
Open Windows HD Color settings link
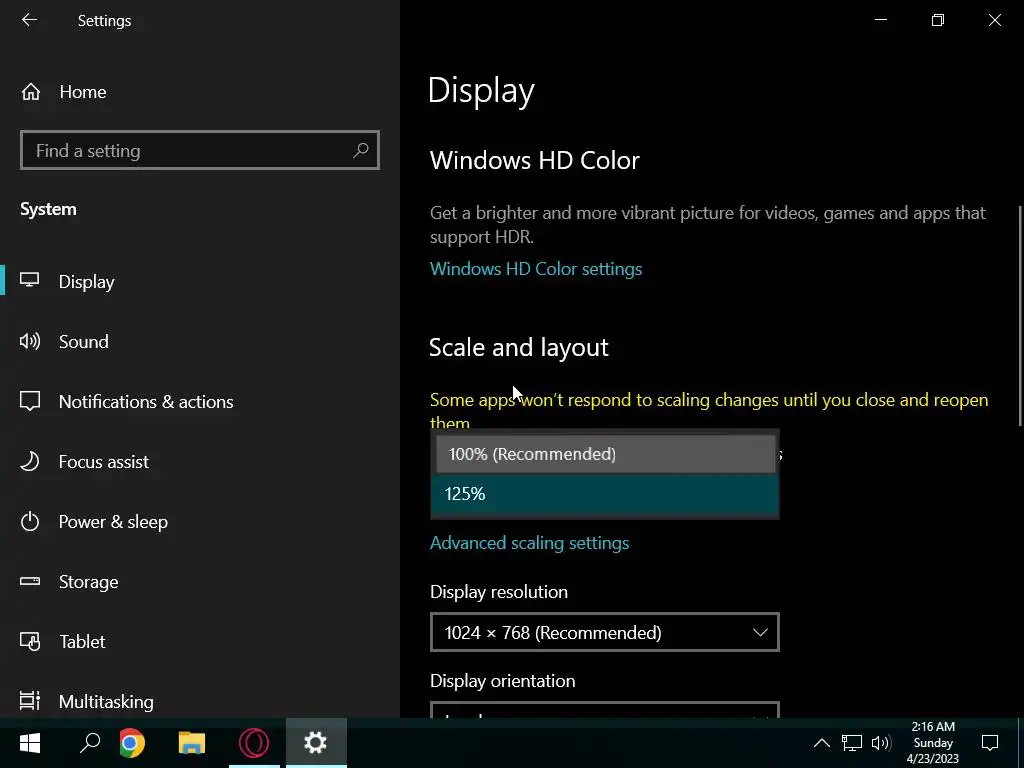click(x=536, y=269)
